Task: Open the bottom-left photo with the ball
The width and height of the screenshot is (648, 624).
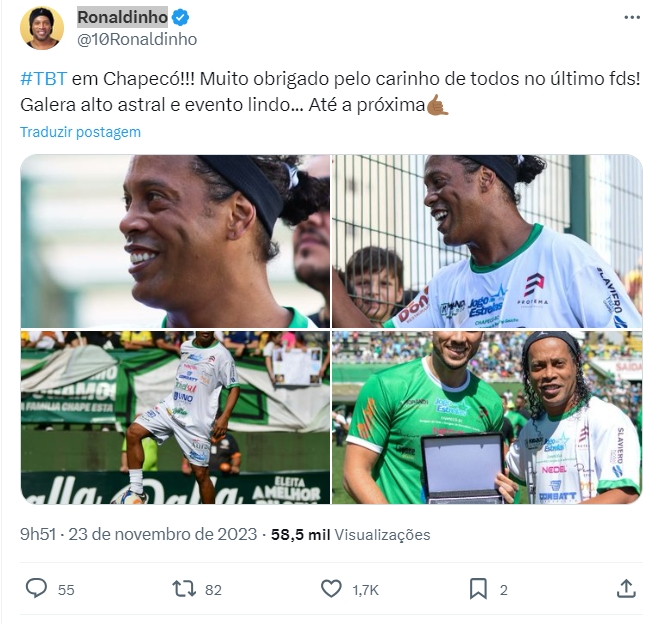Action: (x=175, y=417)
